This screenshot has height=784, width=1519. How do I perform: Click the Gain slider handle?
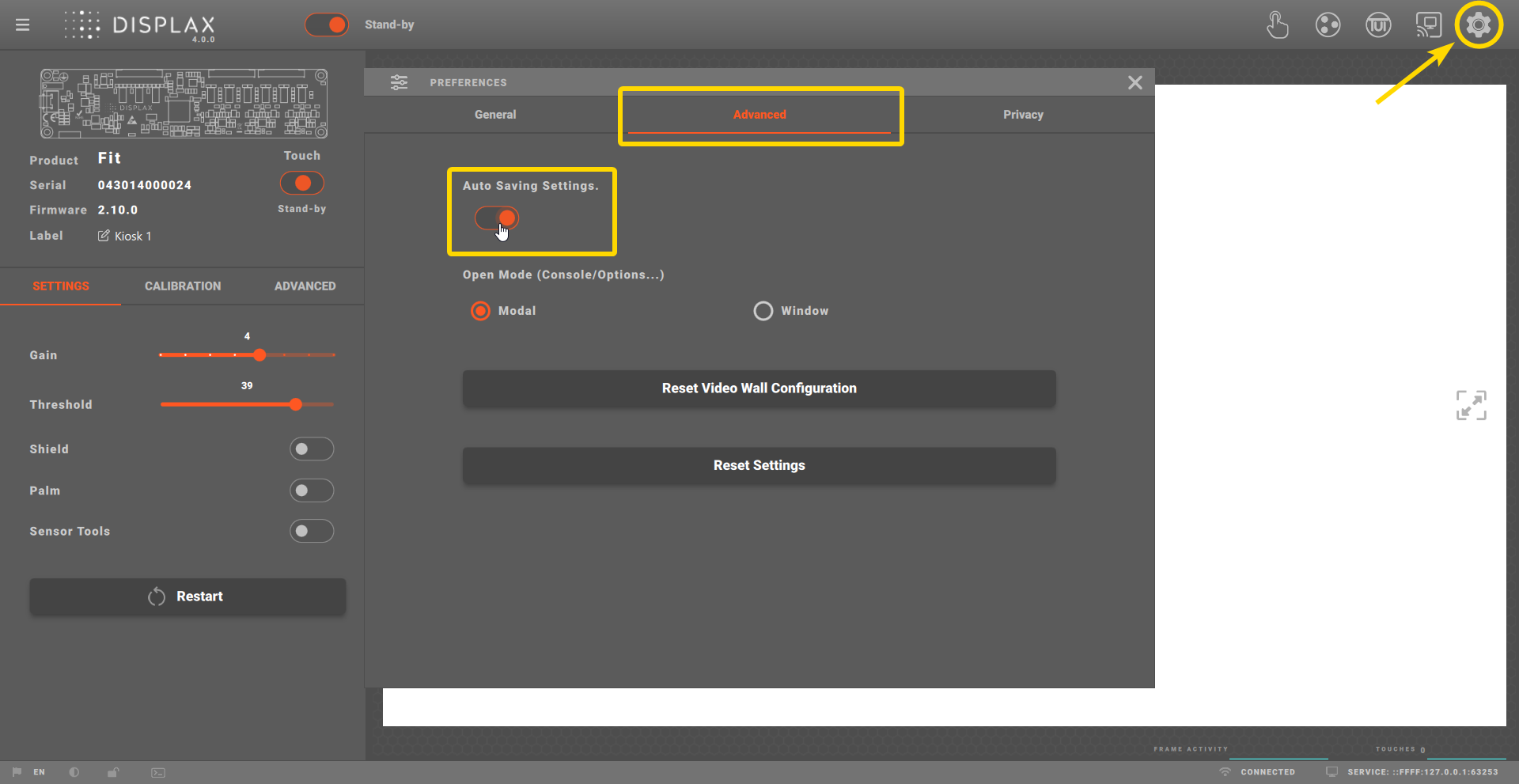coord(259,355)
